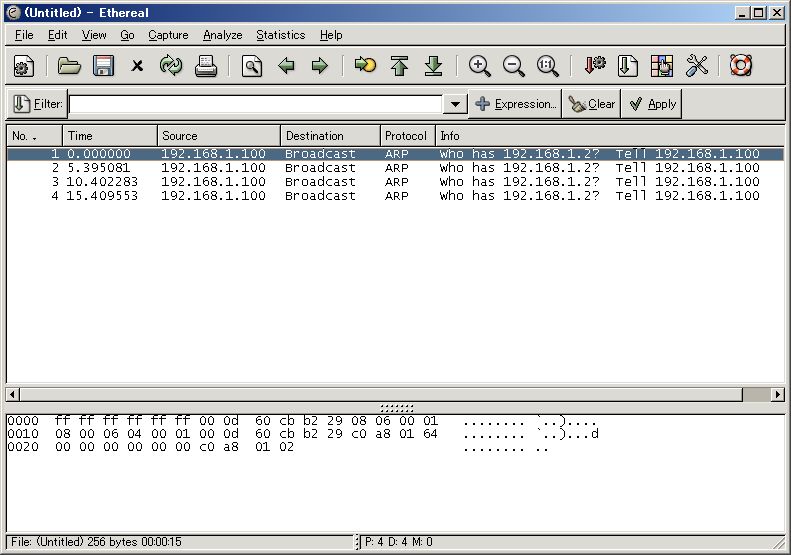Select packet 3 at time 10.402283
791x555 pixels.
[x=396, y=182]
